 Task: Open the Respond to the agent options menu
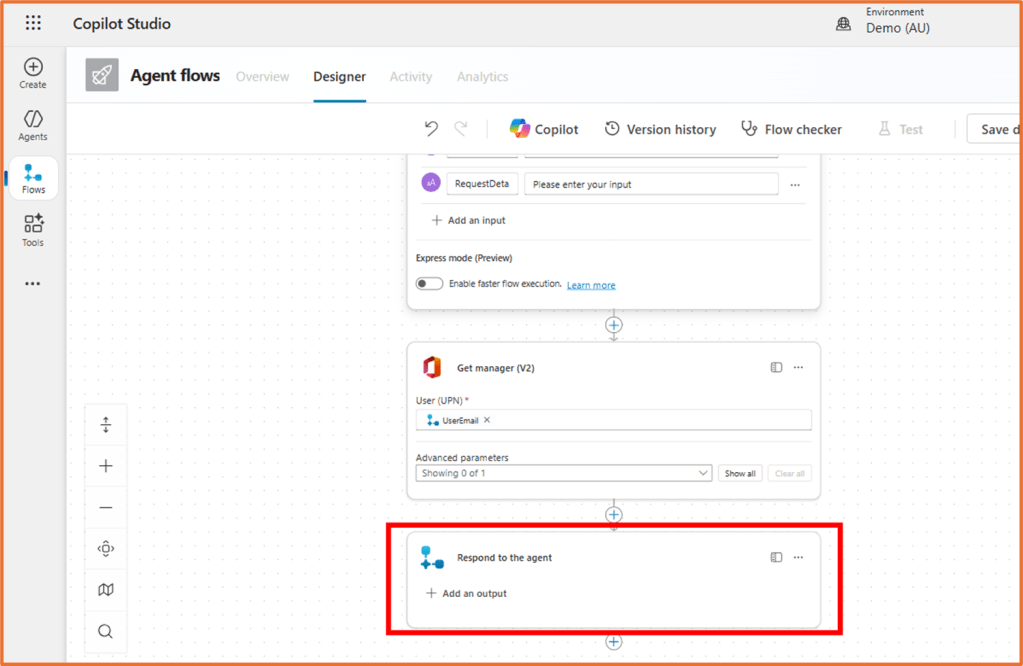point(797,557)
